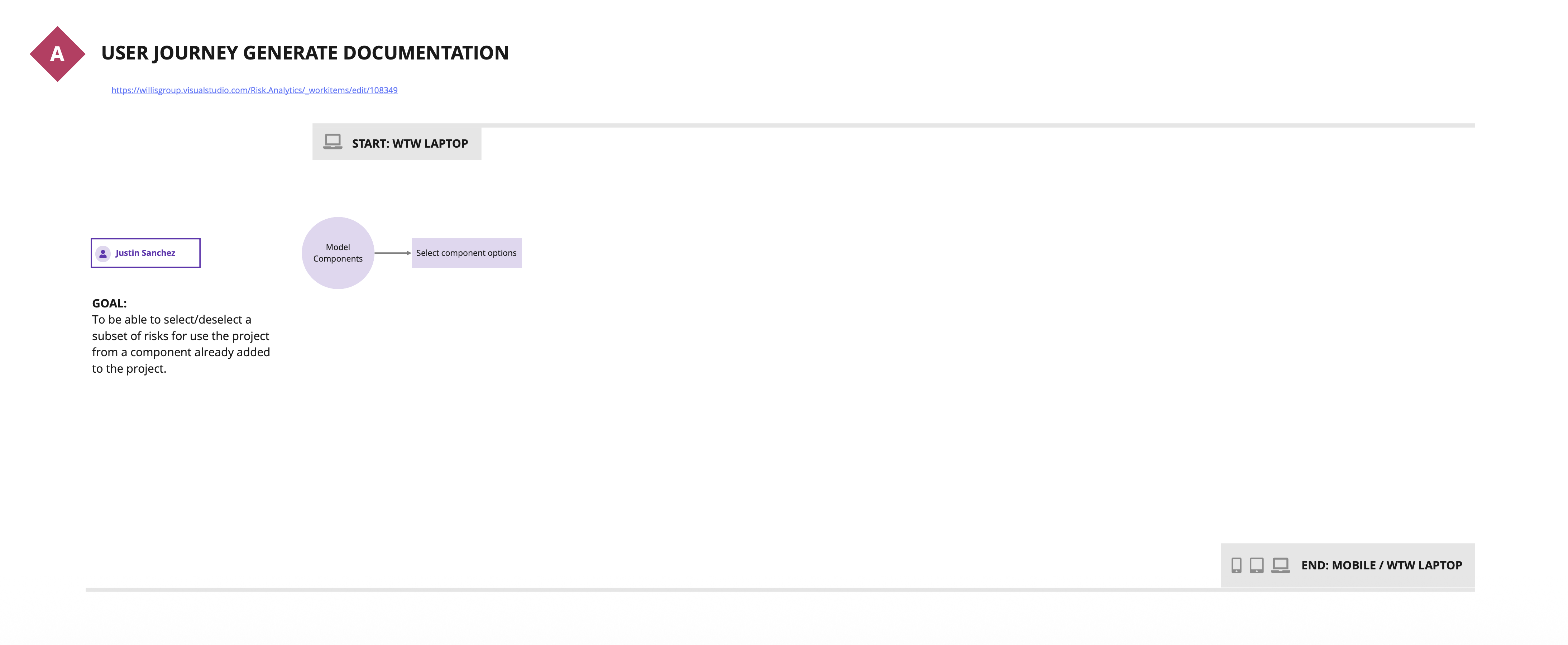Click the bottom gray divider line
The width and height of the screenshot is (1568, 645).
(609, 589)
